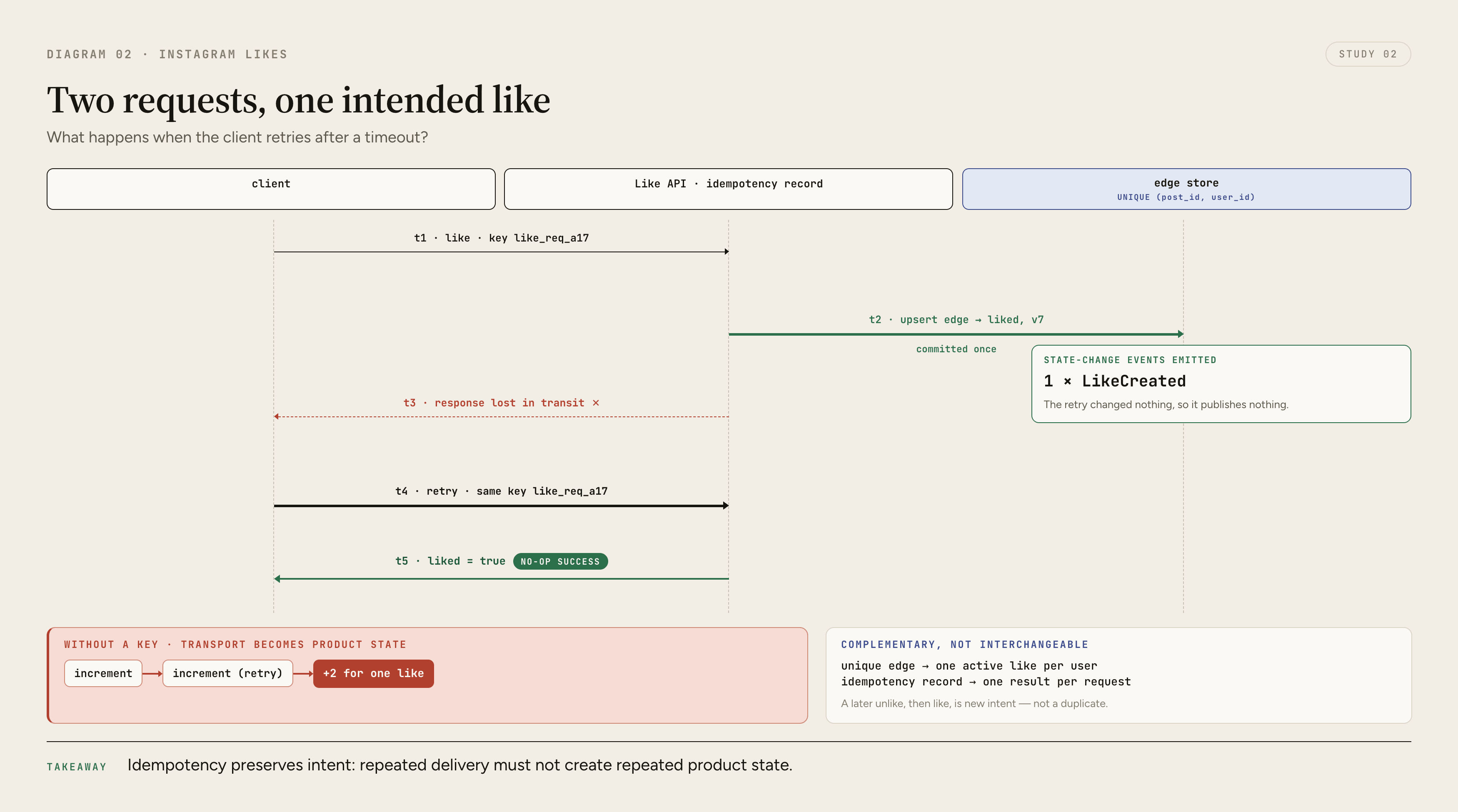Click the UNIQUE (post_id, user_id) caption
This screenshot has width=1458, height=812.
coord(1186,197)
